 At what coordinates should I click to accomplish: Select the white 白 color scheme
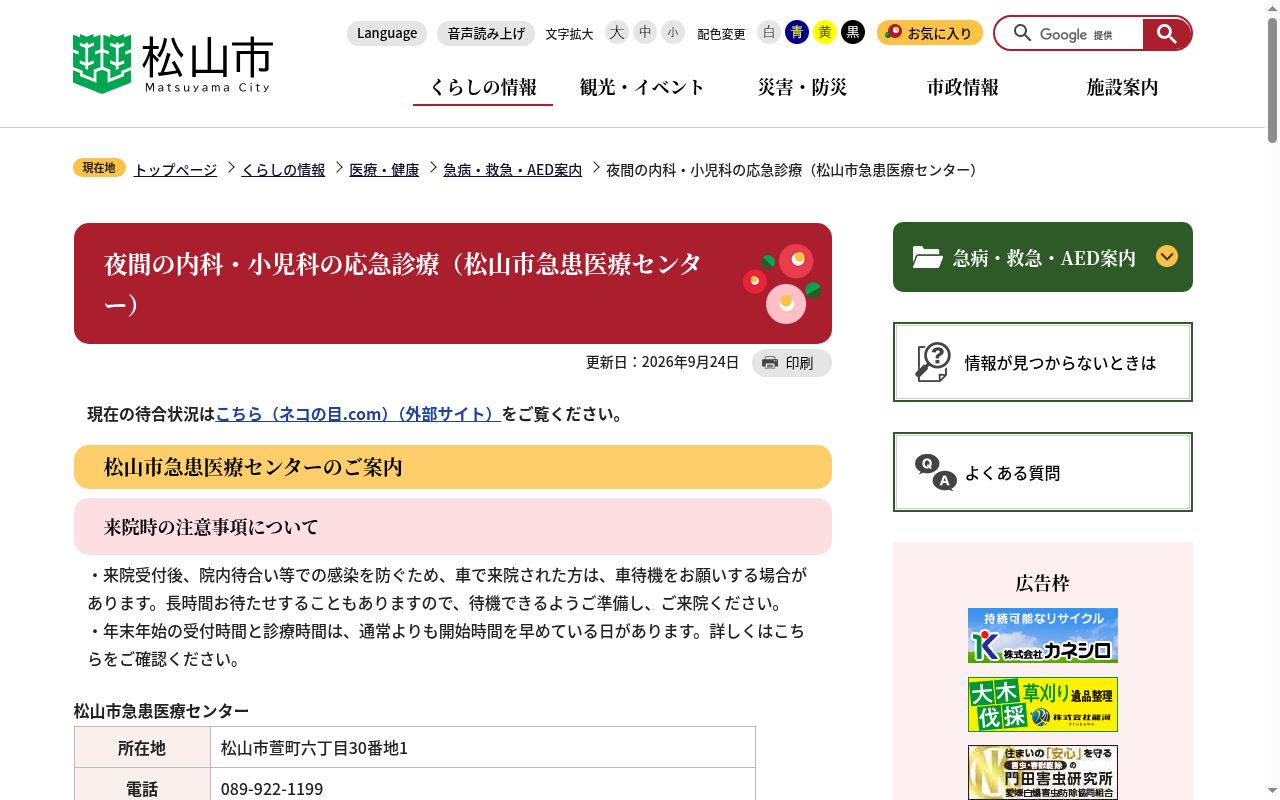coord(769,33)
